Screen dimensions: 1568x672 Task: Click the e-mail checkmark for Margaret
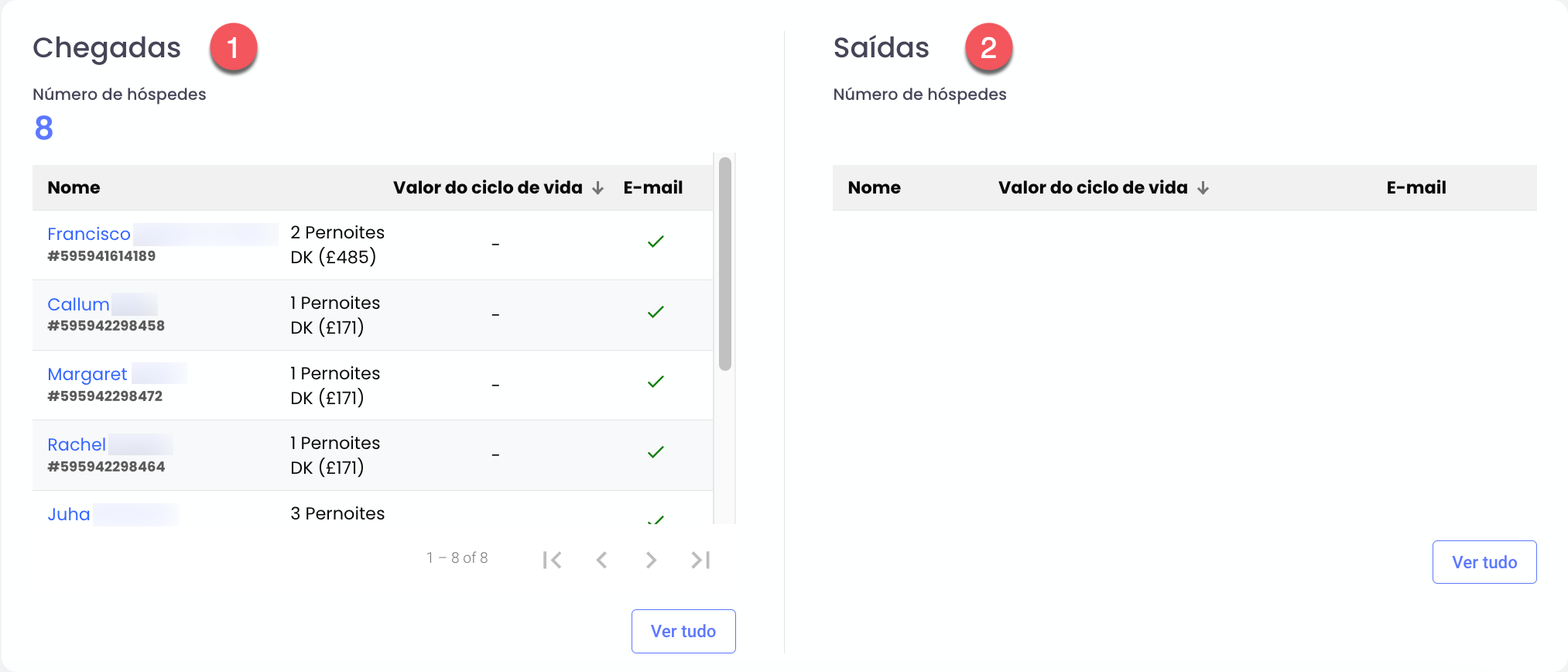point(656,382)
